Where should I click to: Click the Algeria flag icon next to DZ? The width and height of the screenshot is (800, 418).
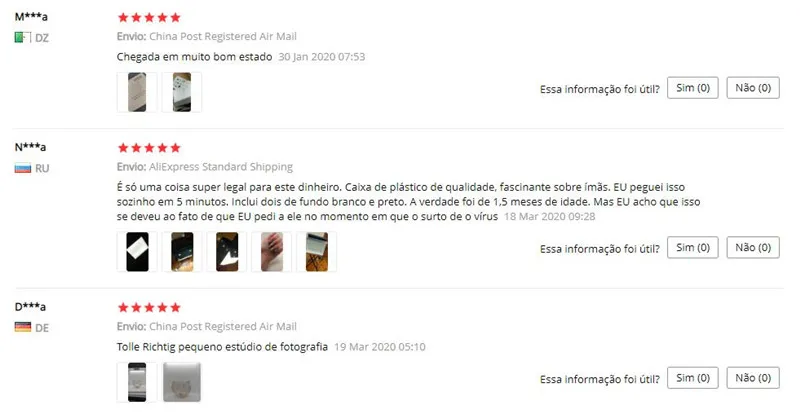click(22, 37)
